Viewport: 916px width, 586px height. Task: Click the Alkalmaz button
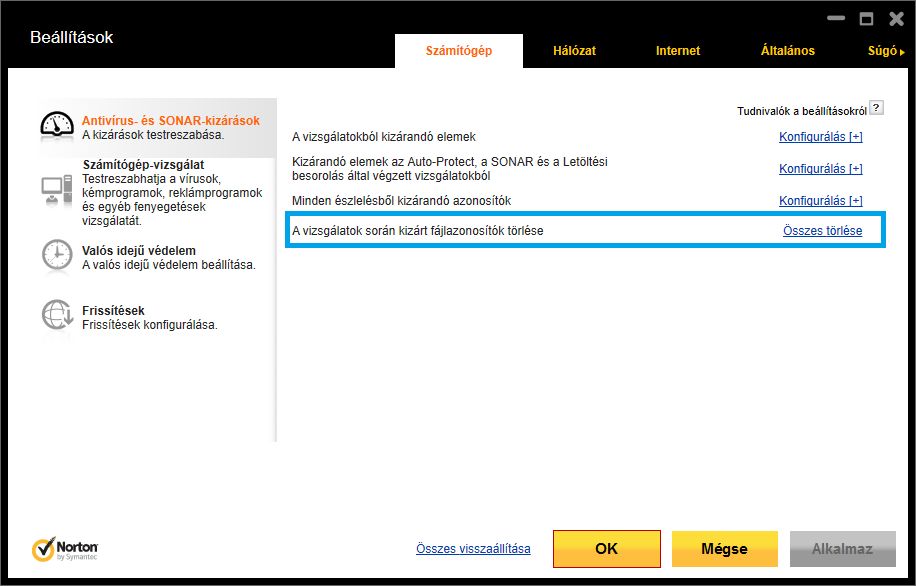(842, 549)
